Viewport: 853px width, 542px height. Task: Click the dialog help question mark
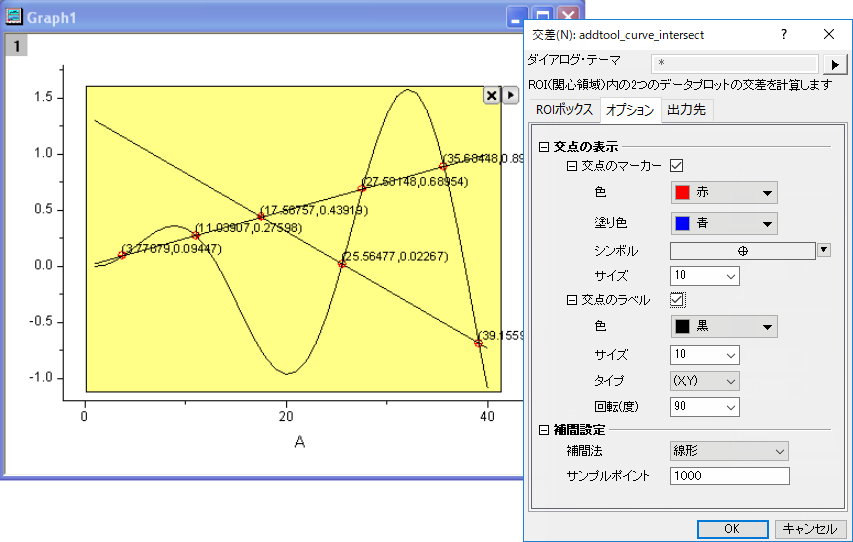(x=783, y=34)
